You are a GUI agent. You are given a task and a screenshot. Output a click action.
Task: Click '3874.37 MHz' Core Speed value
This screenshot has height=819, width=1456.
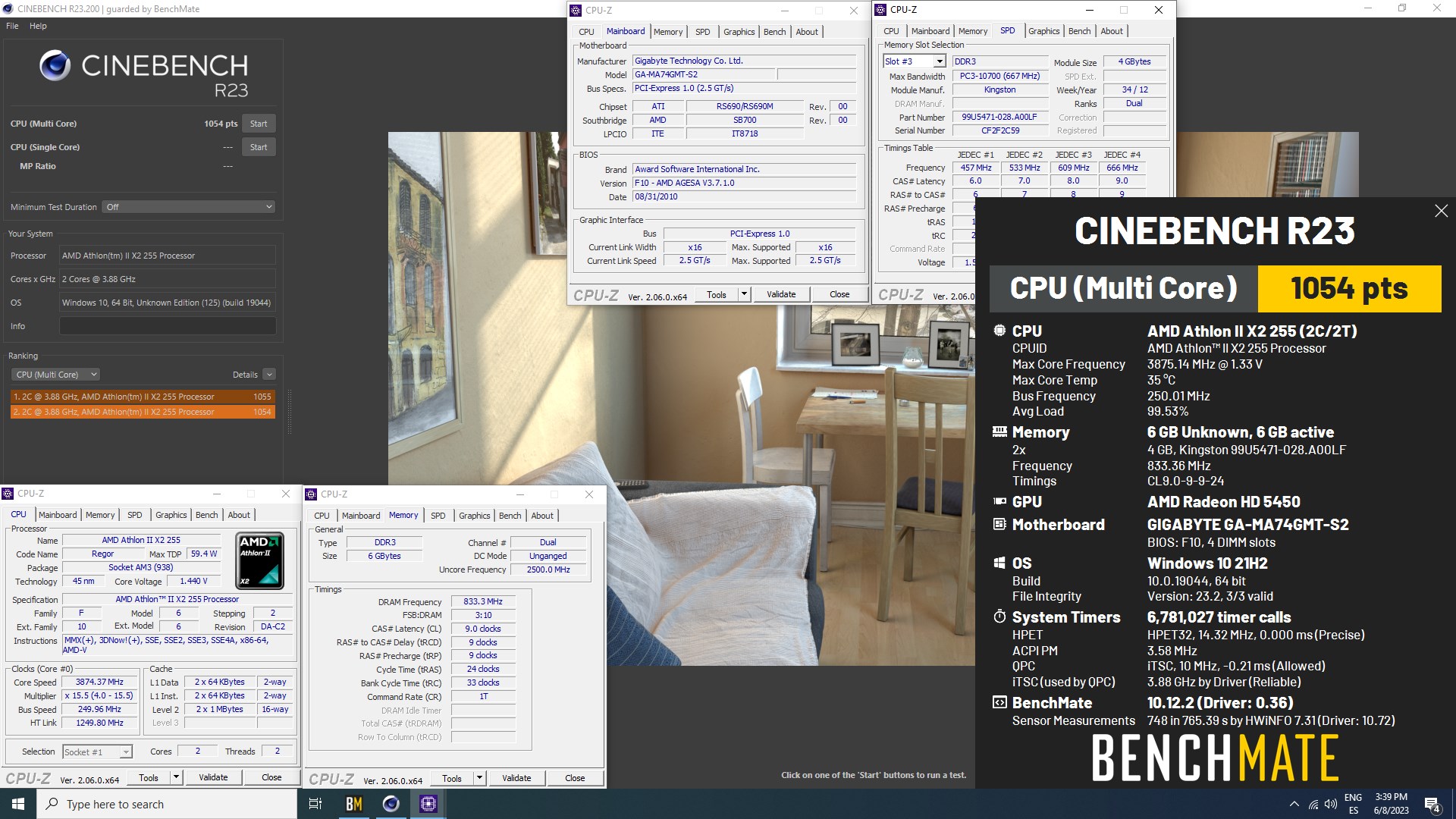(x=99, y=682)
